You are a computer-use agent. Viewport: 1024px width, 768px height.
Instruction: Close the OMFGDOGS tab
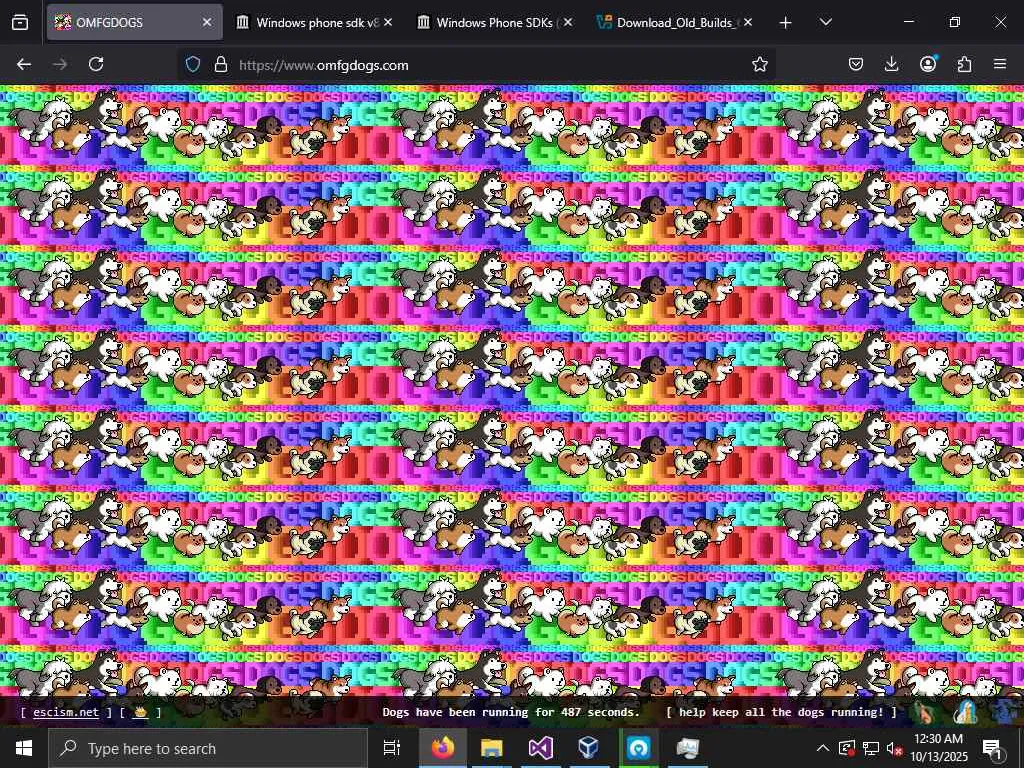click(x=207, y=22)
